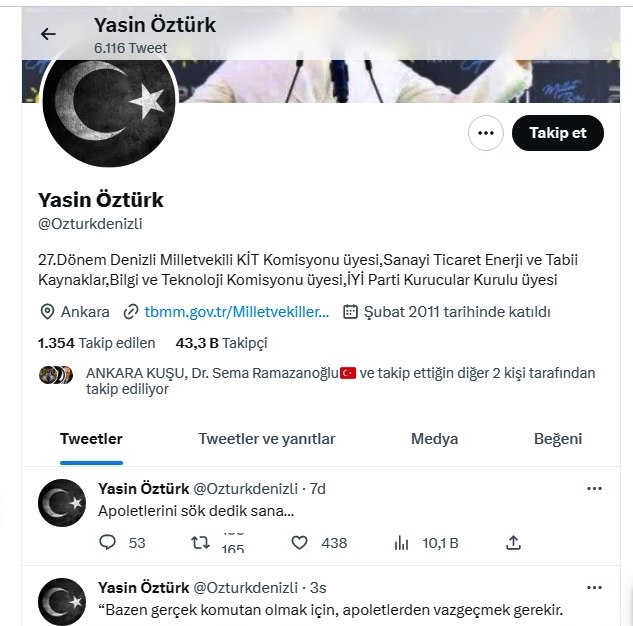Open the first tweet's three-dot menu
The image size is (633, 626).
pos(594,489)
